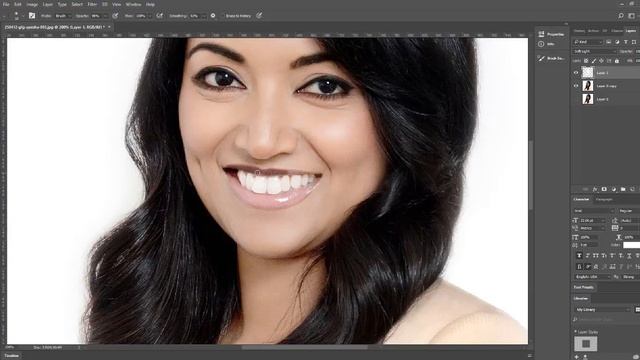Screen dimensions: 640x360
Task: Open the Search icon at top right
Action: pos(621,16)
